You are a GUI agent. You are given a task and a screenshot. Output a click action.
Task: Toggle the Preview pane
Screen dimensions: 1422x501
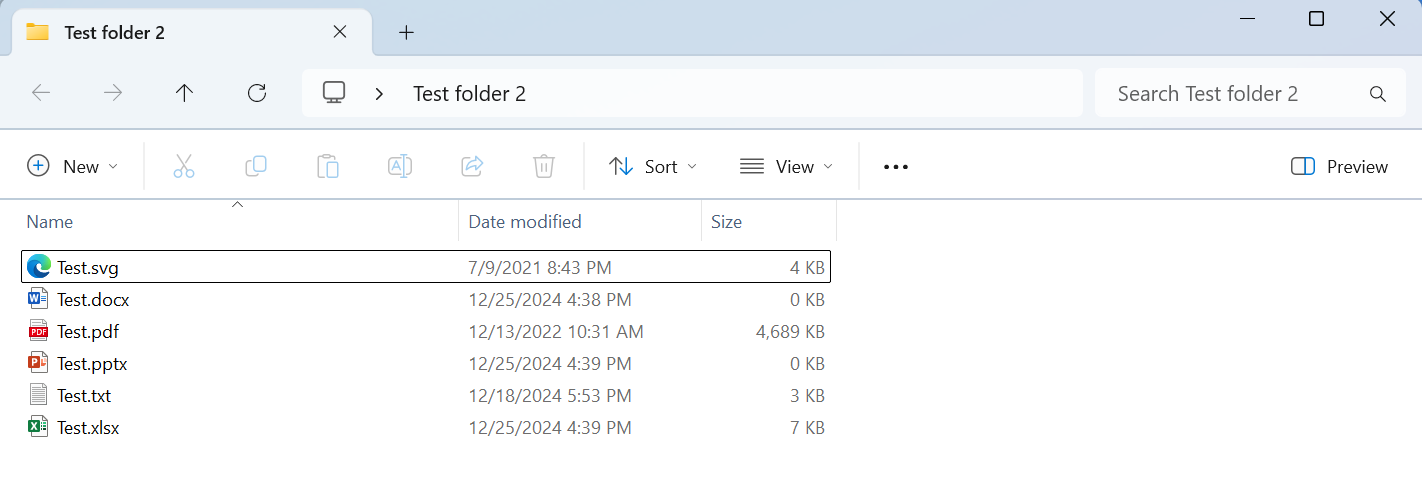tap(1339, 167)
